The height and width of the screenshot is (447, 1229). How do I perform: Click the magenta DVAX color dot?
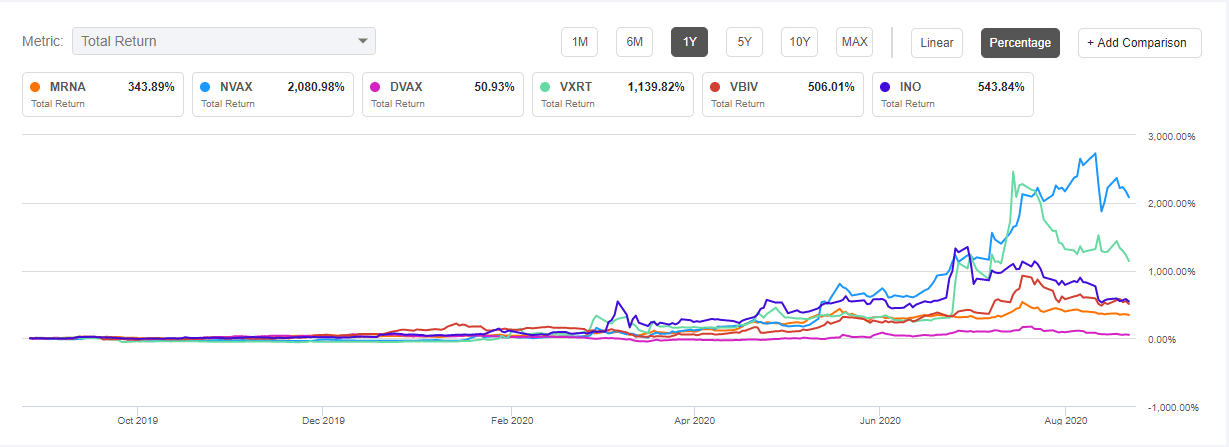click(x=376, y=87)
